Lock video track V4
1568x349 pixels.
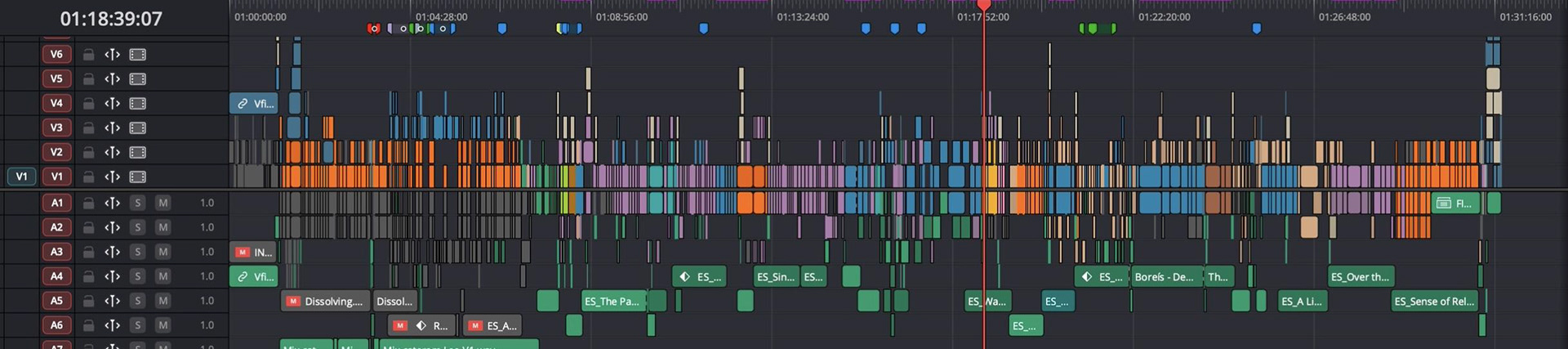88,104
